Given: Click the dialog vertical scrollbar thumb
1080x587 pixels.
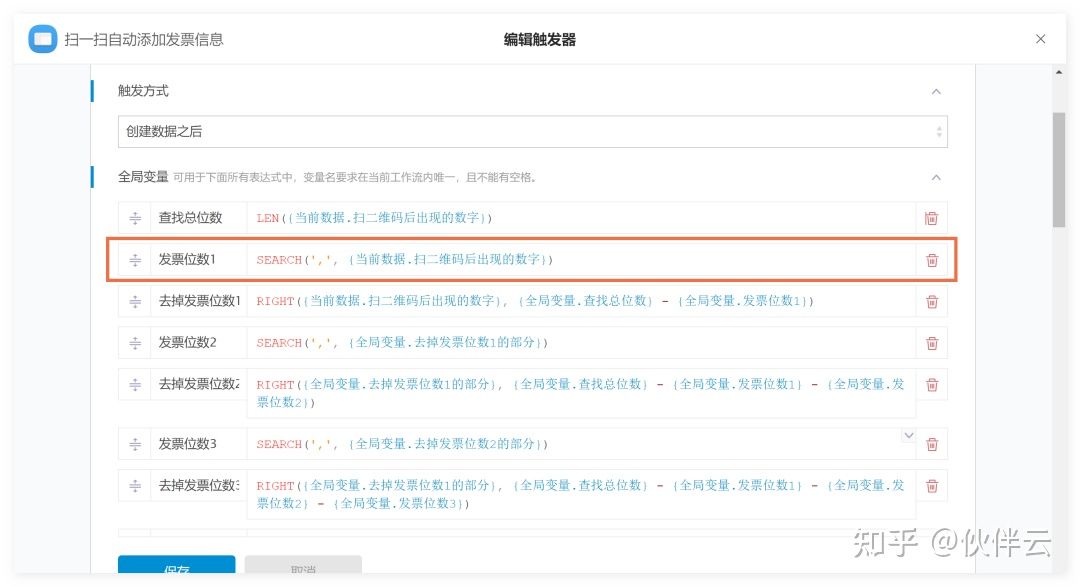Looking at the screenshot, I should (x=1059, y=169).
